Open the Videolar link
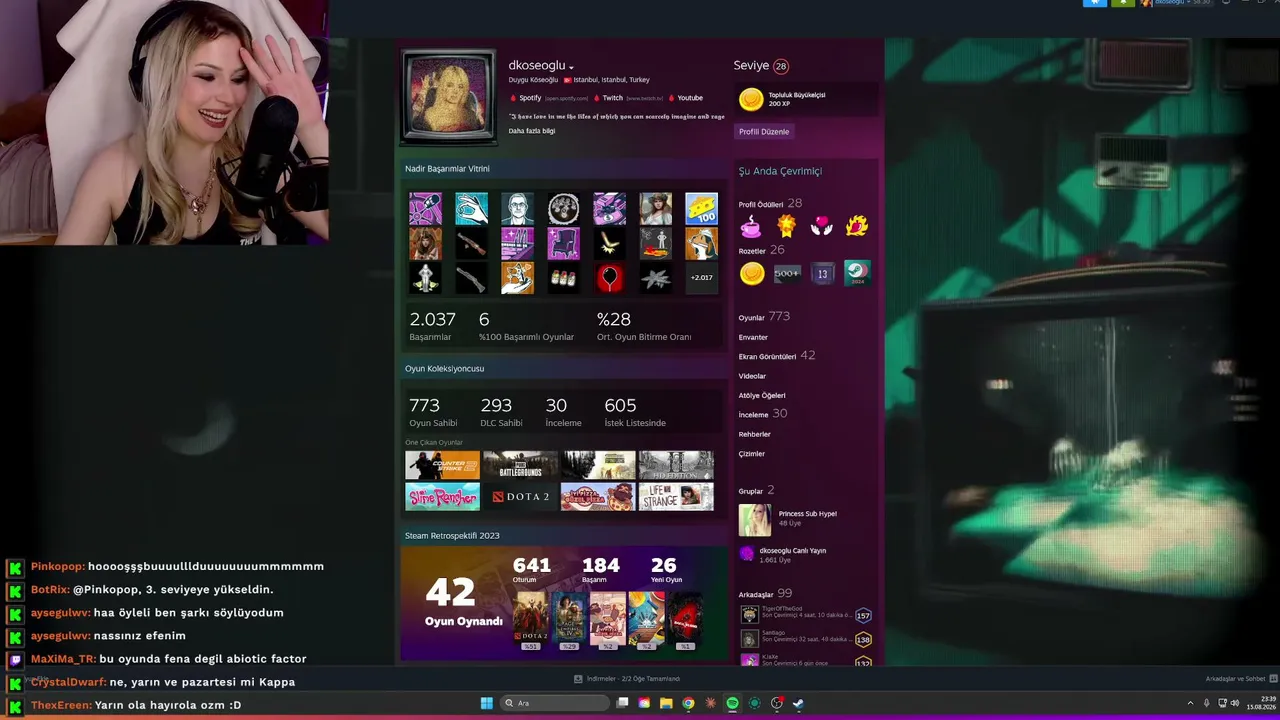The width and height of the screenshot is (1280, 720). coord(752,376)
